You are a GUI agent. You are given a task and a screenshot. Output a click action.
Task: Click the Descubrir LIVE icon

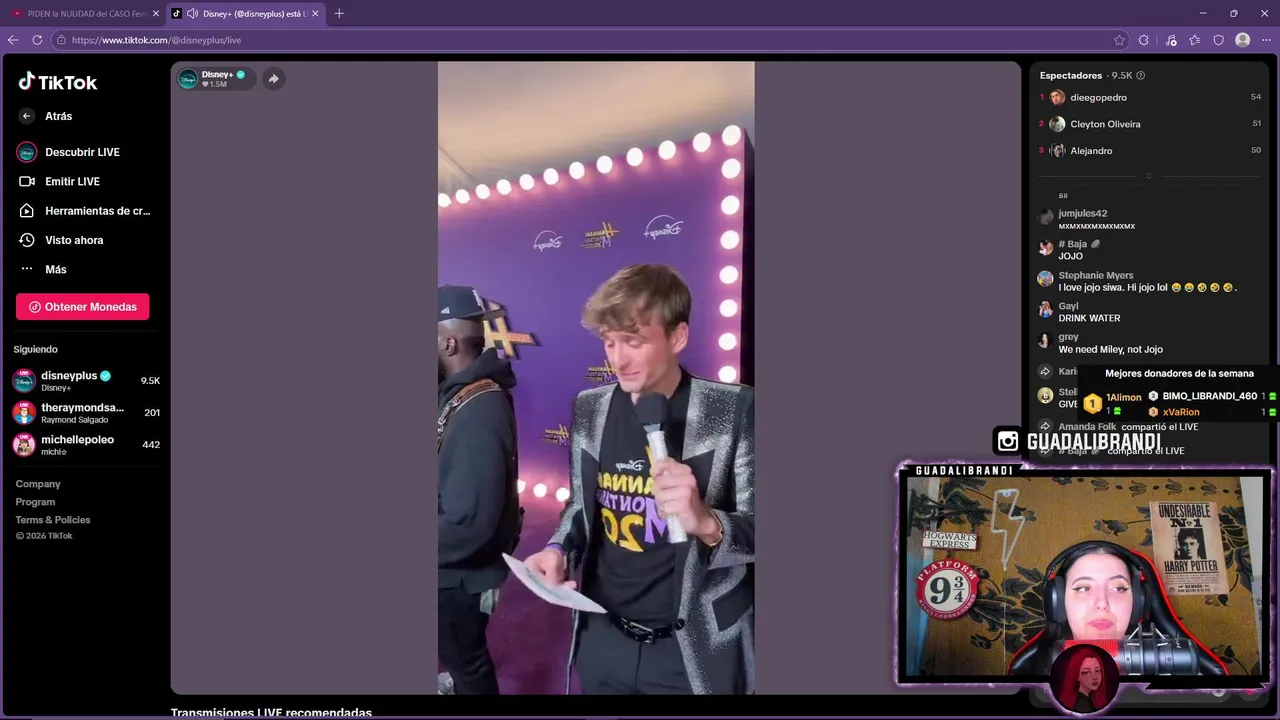point(27,152)
